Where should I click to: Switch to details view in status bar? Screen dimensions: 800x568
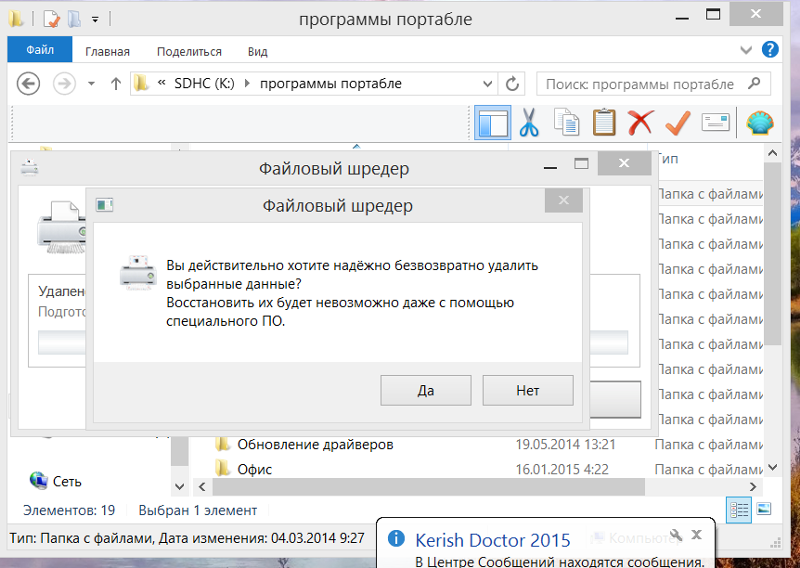739,509
